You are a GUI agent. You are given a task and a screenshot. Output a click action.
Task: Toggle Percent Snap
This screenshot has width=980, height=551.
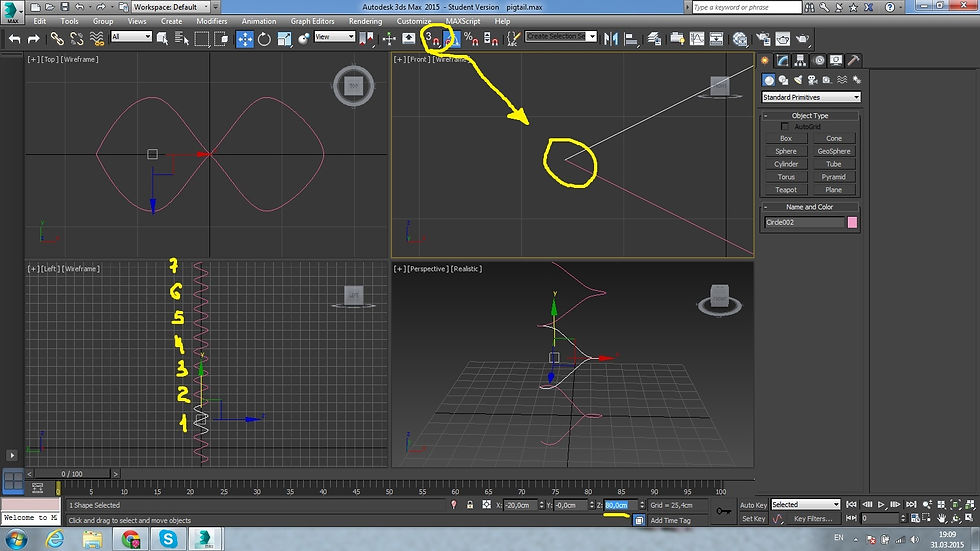tap(471, 39)
